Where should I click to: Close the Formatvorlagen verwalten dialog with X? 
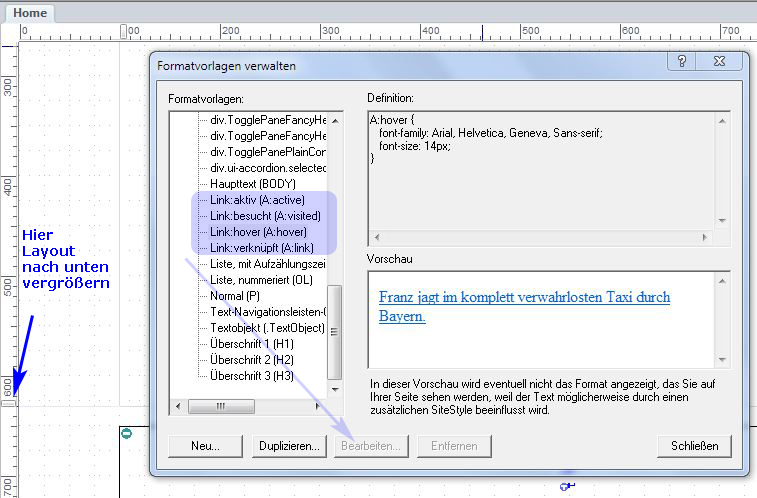(718, 62)
